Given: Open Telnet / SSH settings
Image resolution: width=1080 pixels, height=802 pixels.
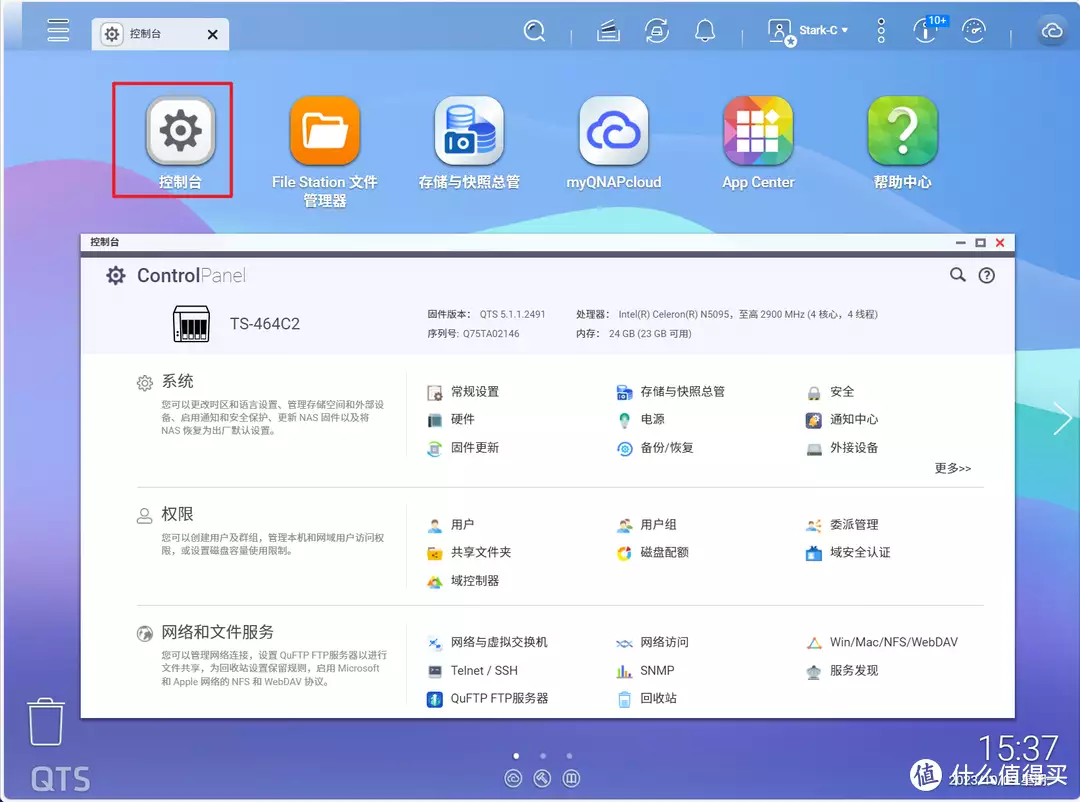Looking at the screenshot, I should click(x=472, y=670).
